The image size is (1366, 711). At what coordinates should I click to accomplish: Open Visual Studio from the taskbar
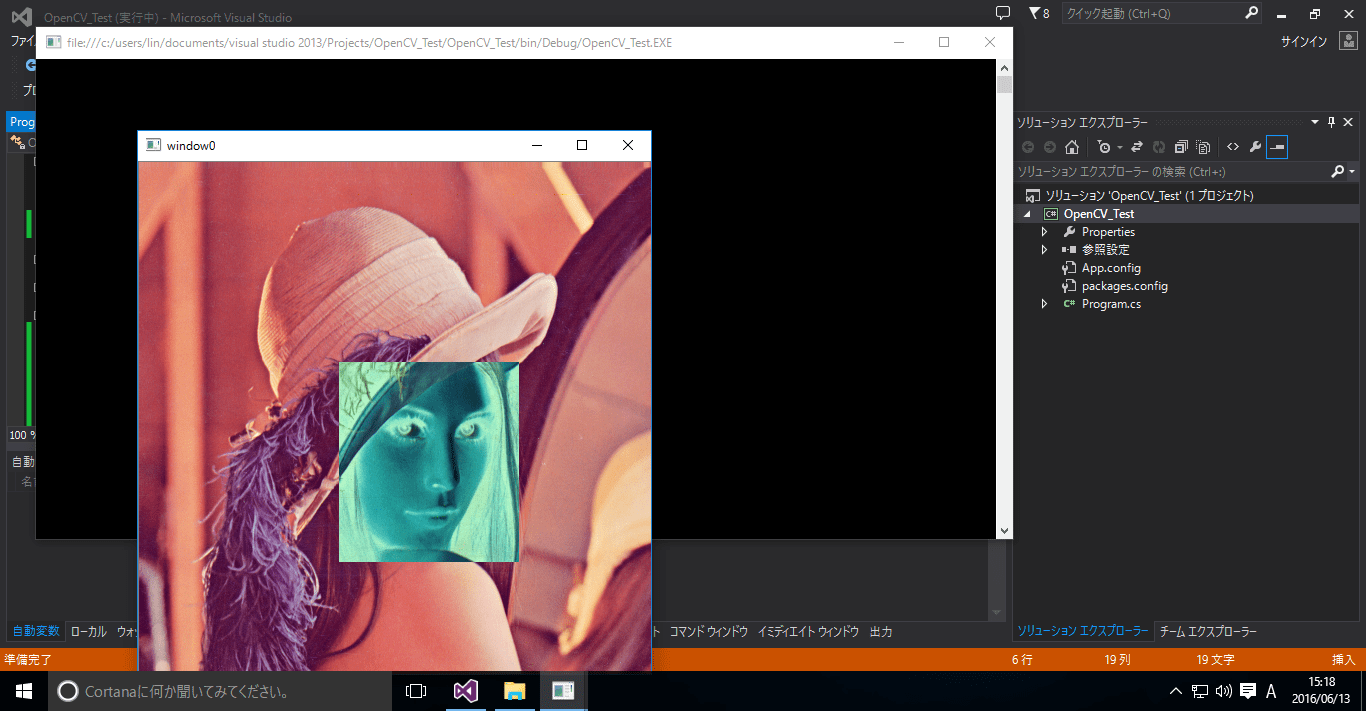466,690
